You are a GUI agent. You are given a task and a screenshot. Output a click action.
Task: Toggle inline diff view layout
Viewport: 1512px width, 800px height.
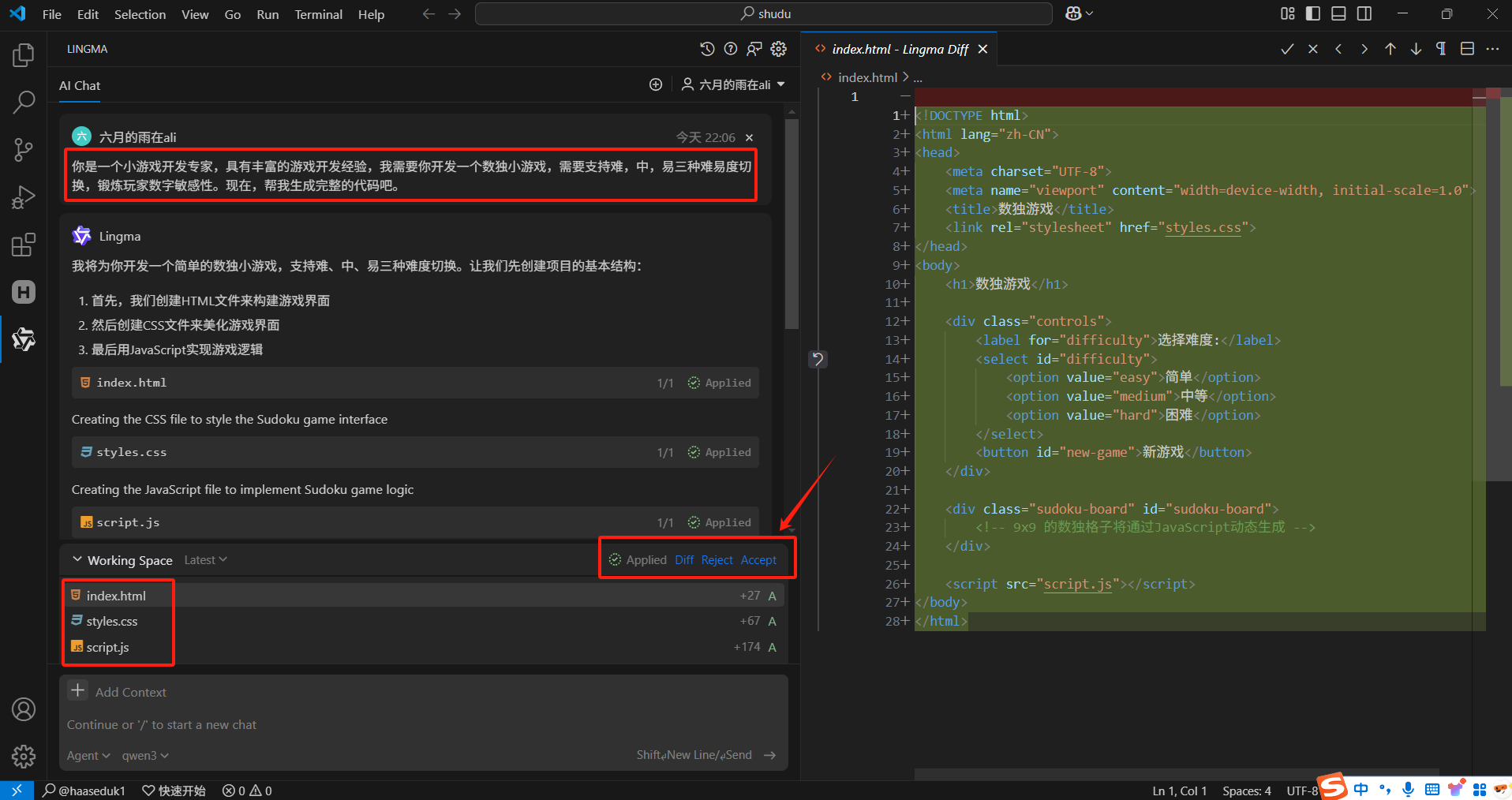coord(1467,48)
